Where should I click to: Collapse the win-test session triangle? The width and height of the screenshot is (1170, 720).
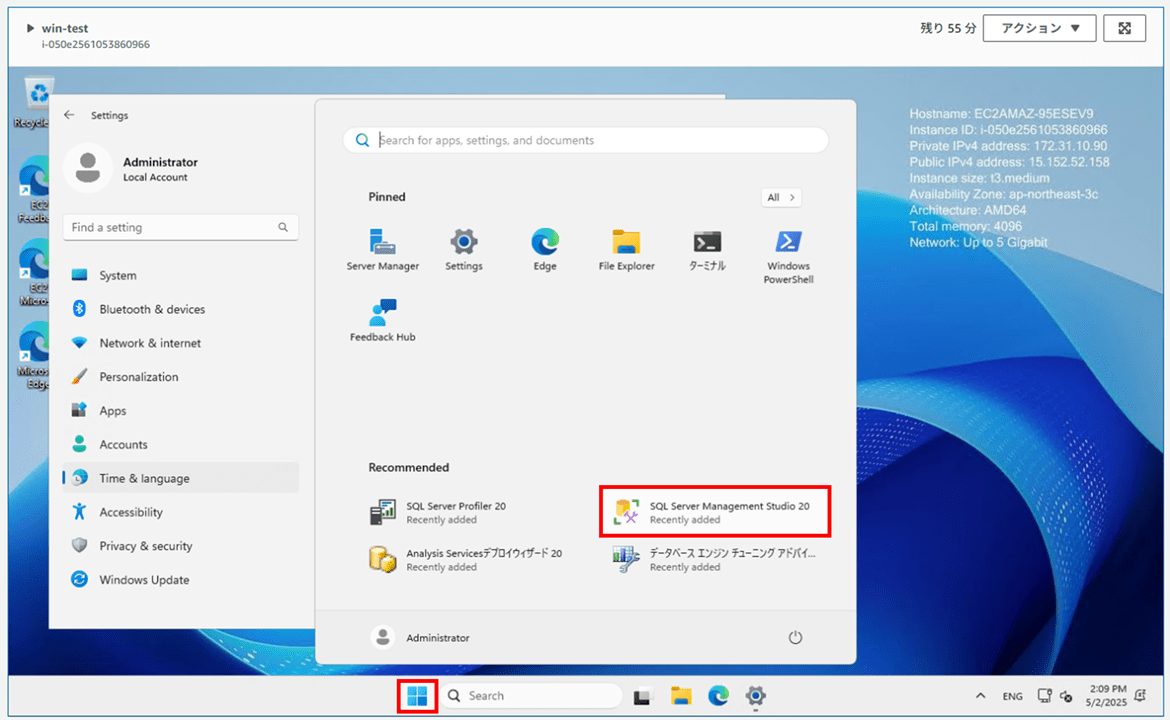[30, 28]
